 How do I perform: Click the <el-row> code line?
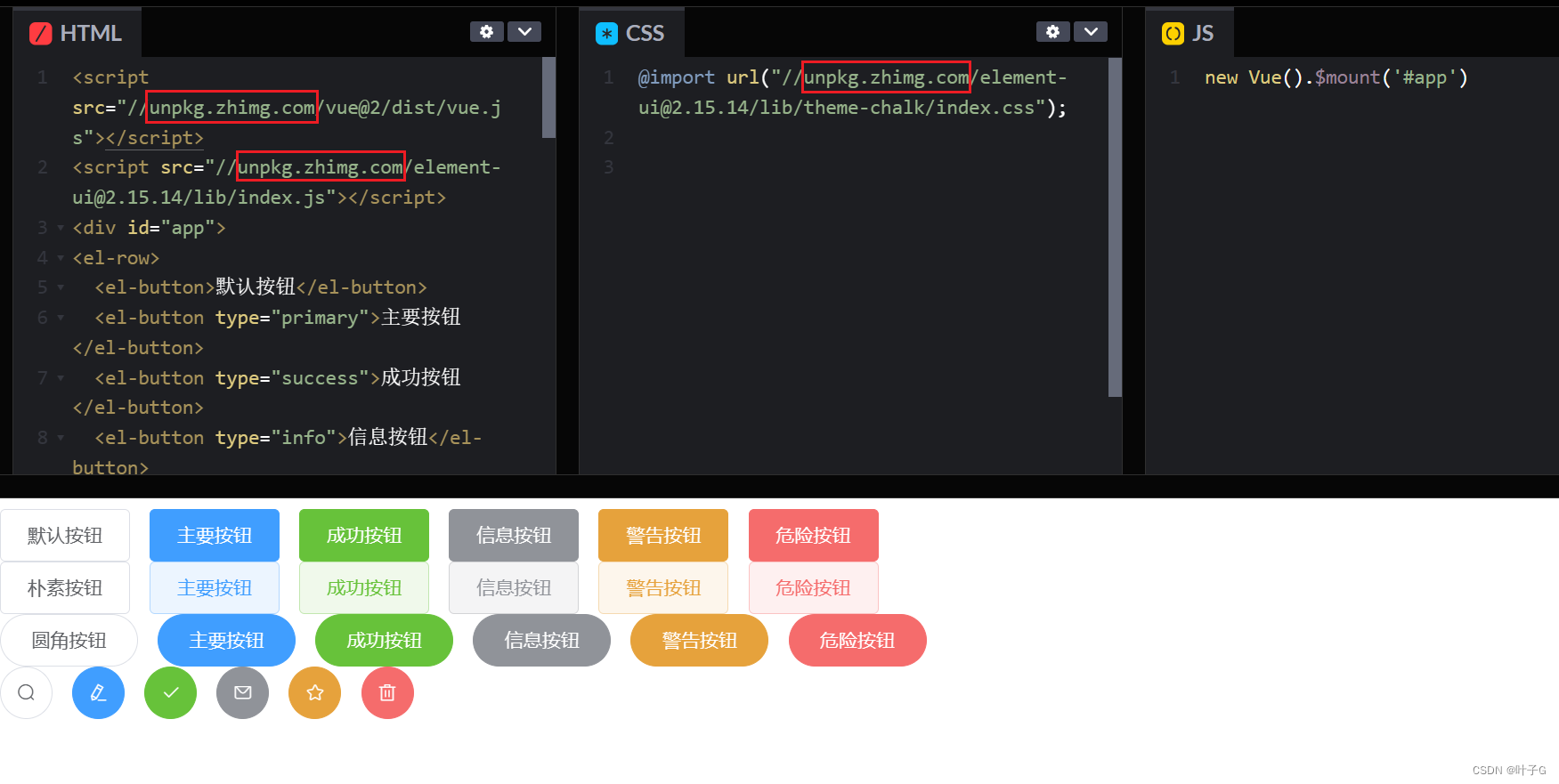pyautogui.click(x=116, y=258)
